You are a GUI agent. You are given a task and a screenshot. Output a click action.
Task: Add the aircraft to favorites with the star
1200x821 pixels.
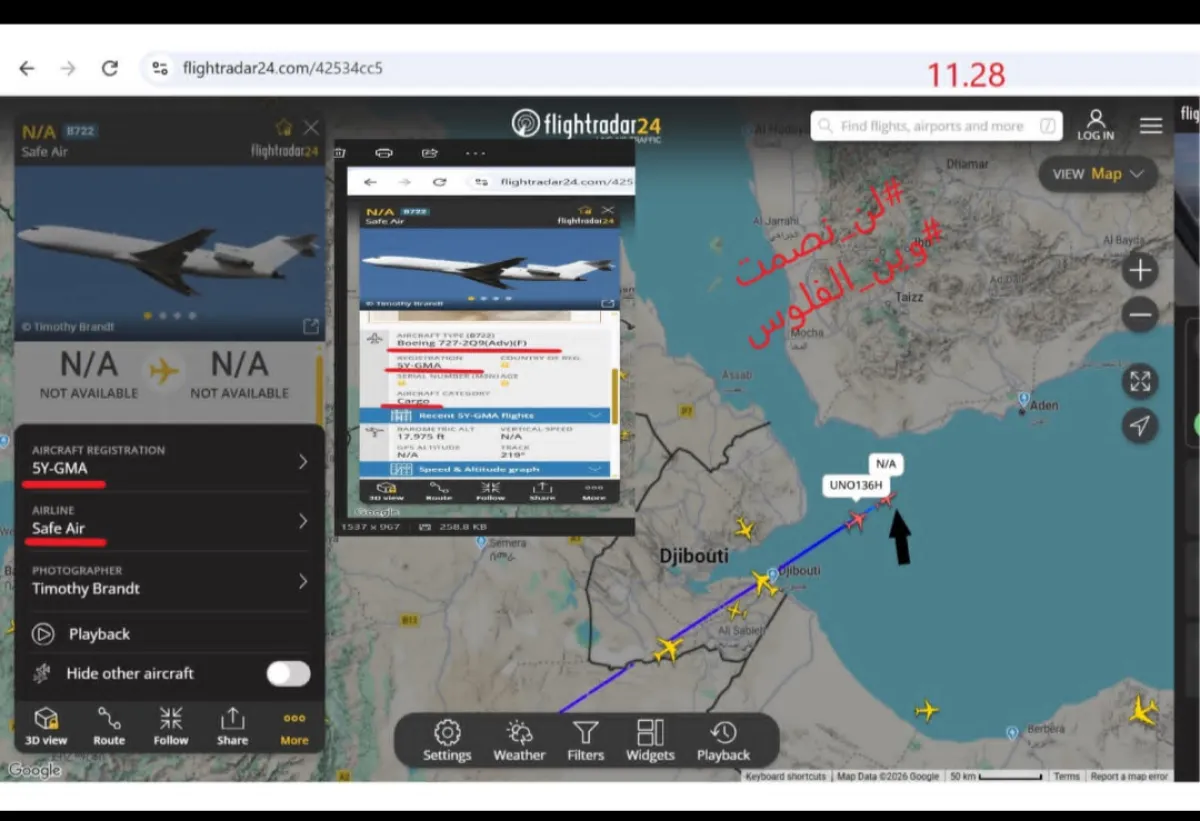[x=284, y=128]
